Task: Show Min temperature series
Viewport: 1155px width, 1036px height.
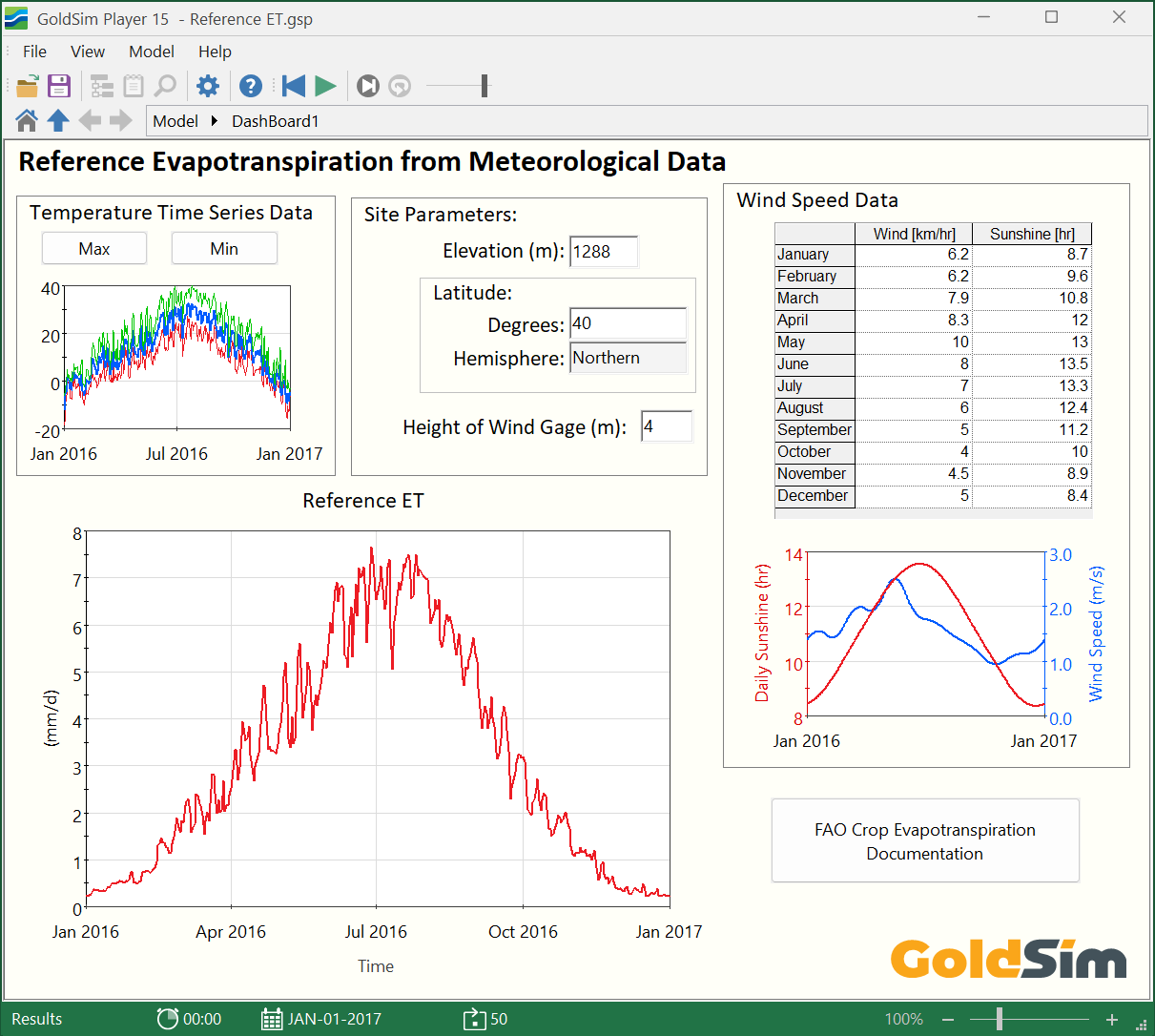Action: point(224,249)
